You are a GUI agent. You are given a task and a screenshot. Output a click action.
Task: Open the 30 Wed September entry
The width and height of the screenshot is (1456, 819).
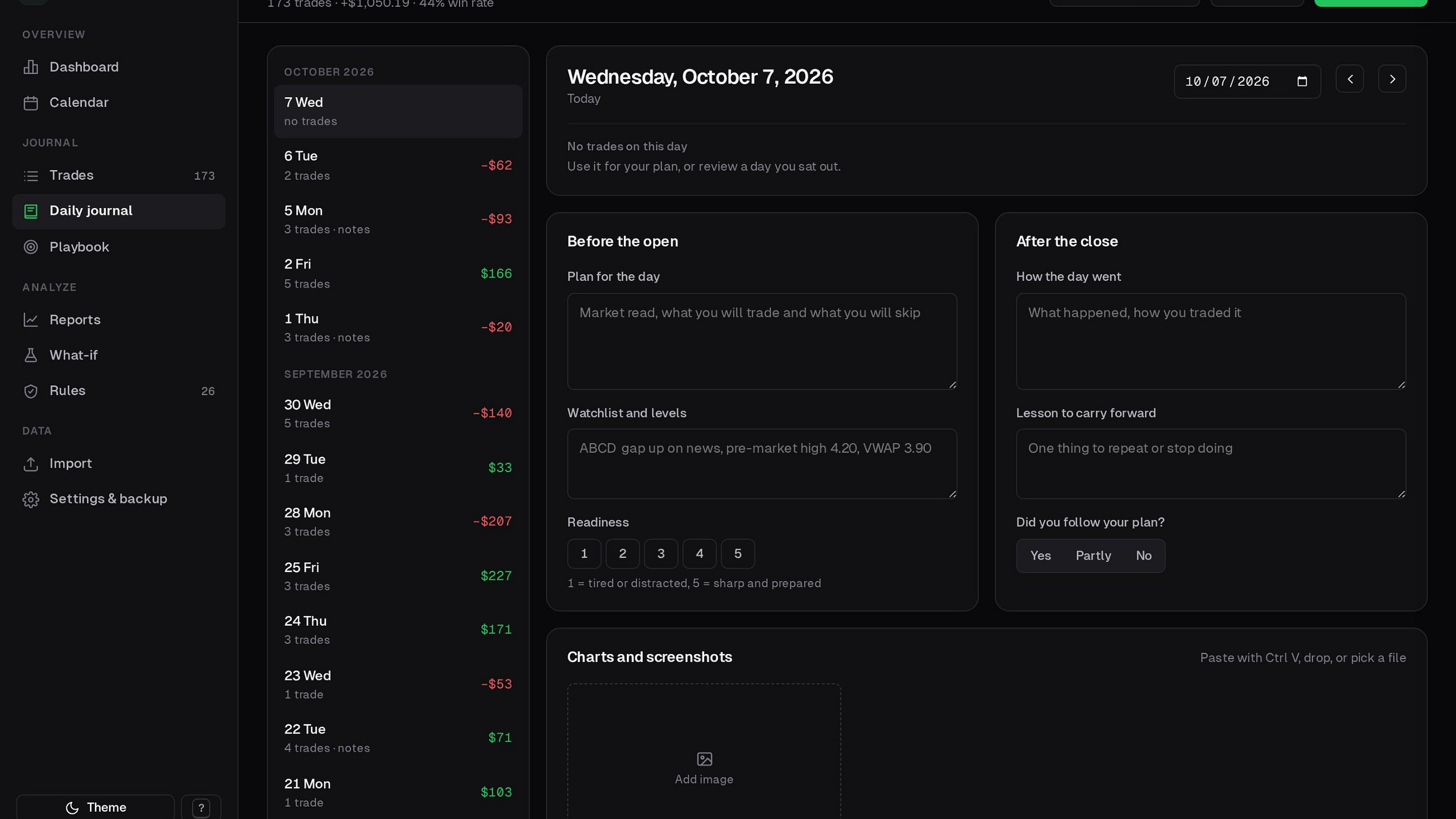[398, 414]
